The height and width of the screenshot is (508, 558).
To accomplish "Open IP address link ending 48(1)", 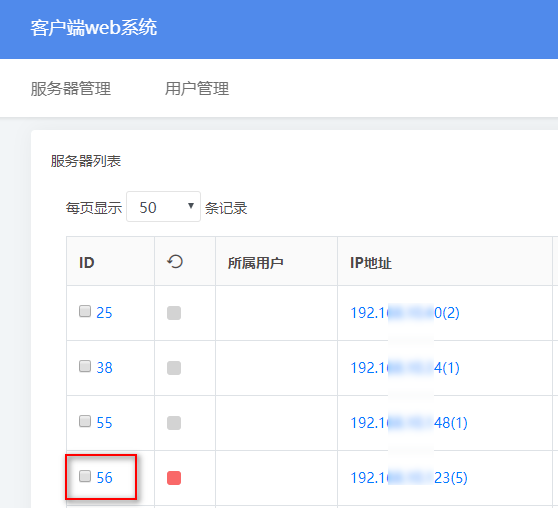I will click(409, 423).
